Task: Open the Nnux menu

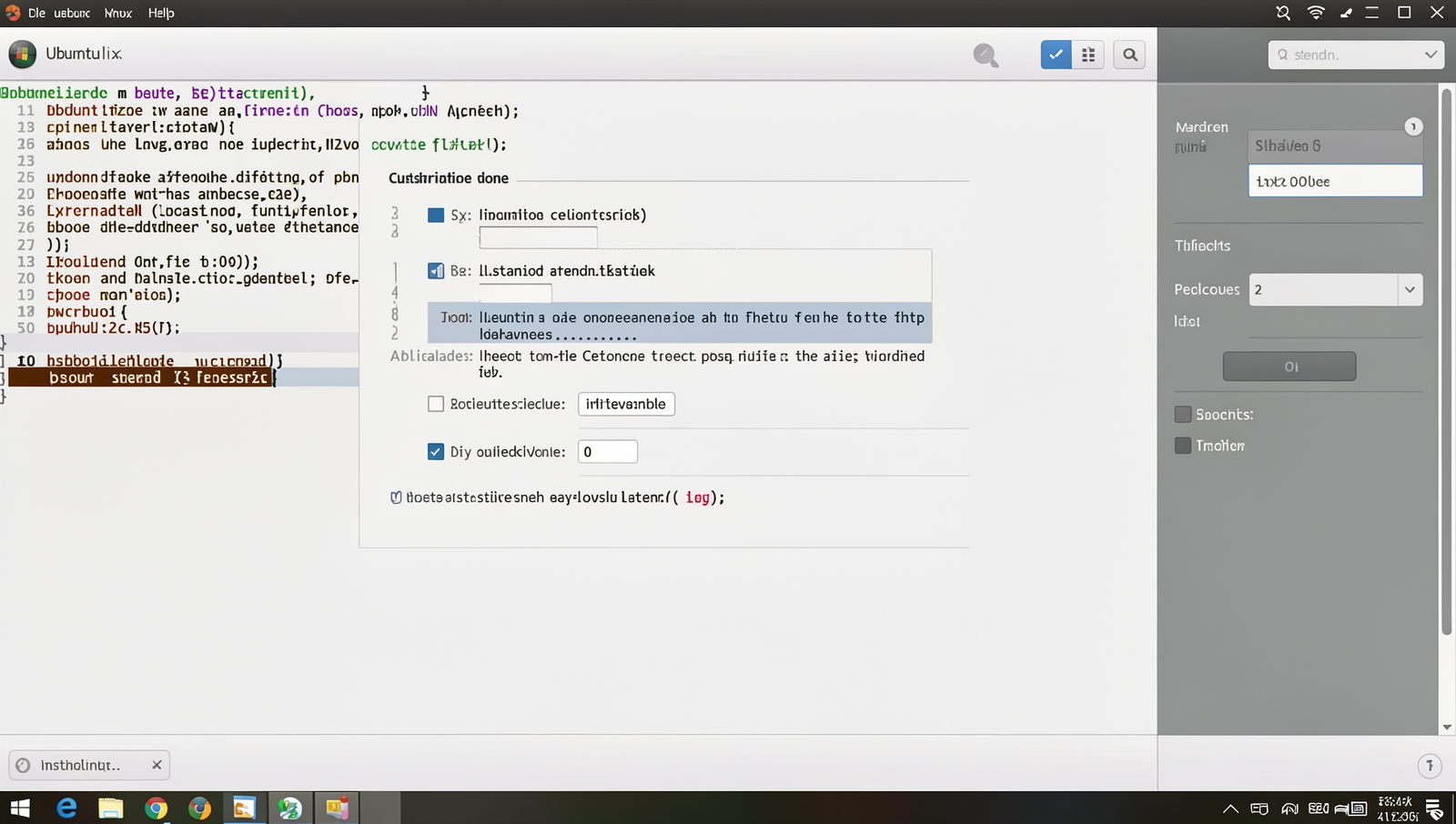Action: [118, 13]
